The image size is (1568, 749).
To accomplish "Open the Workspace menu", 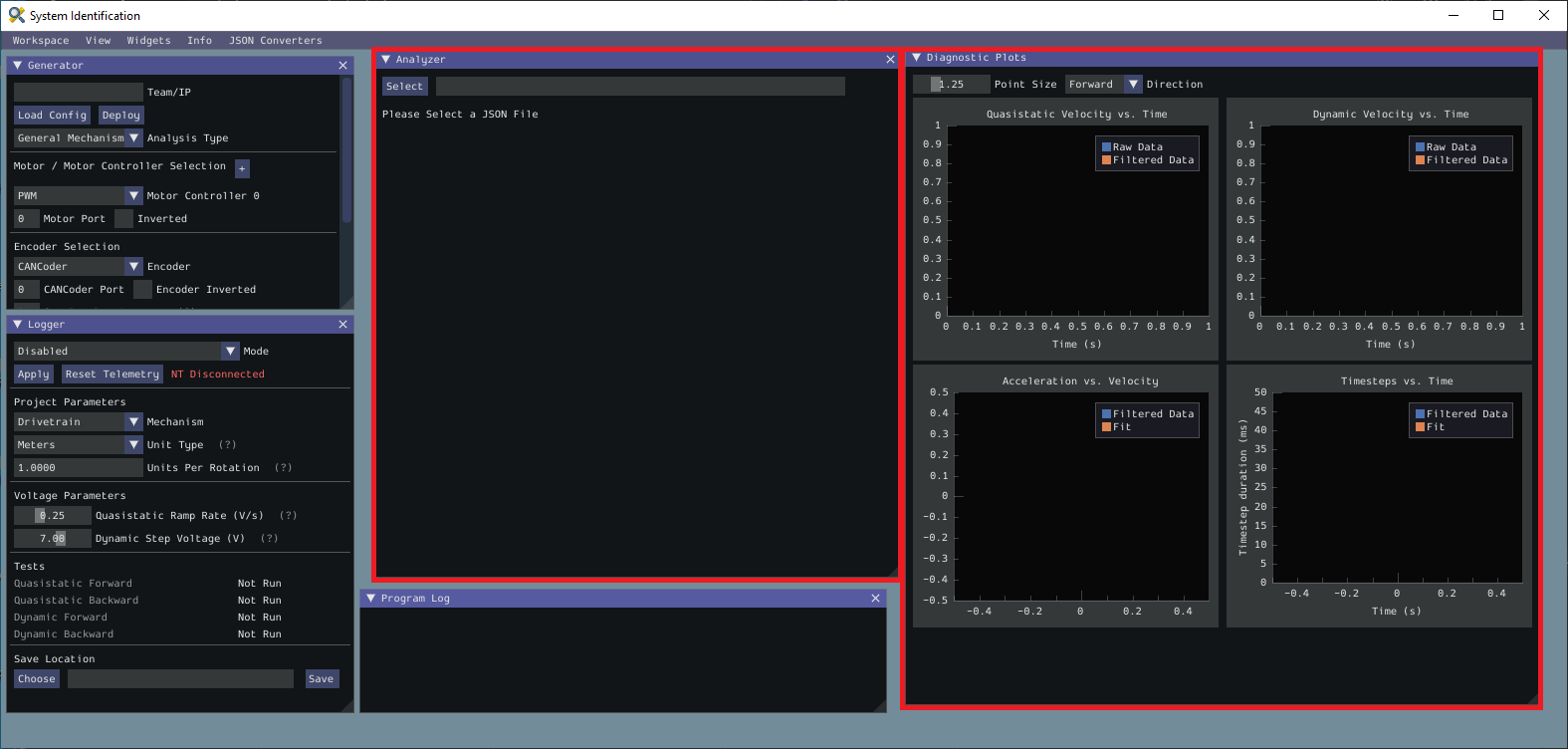I will [x=41, y=41].
